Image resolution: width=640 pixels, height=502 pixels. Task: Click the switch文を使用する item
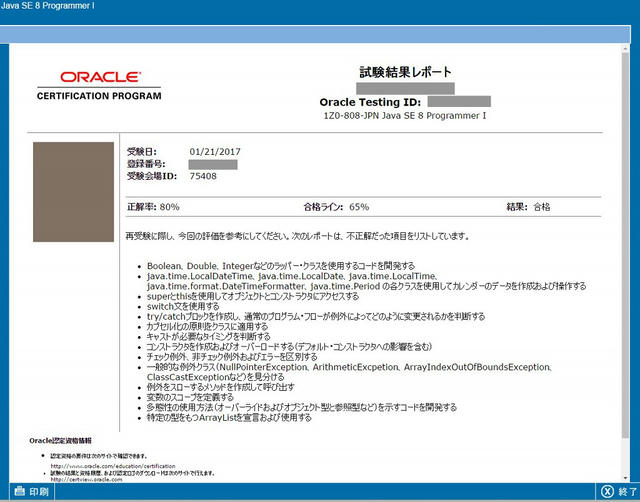pos(183,307)
